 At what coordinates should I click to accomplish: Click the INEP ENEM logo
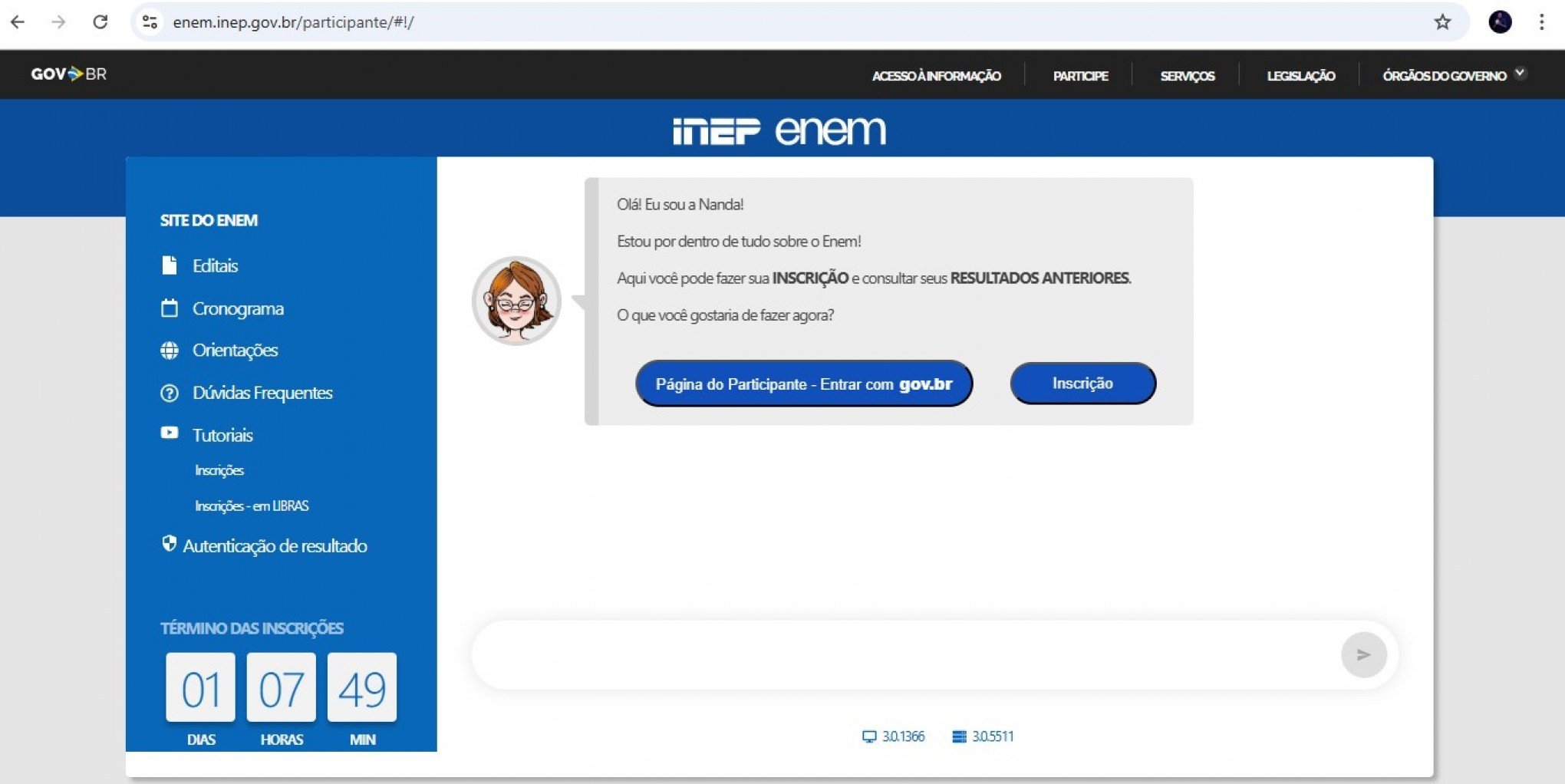(x=779, y=130)
